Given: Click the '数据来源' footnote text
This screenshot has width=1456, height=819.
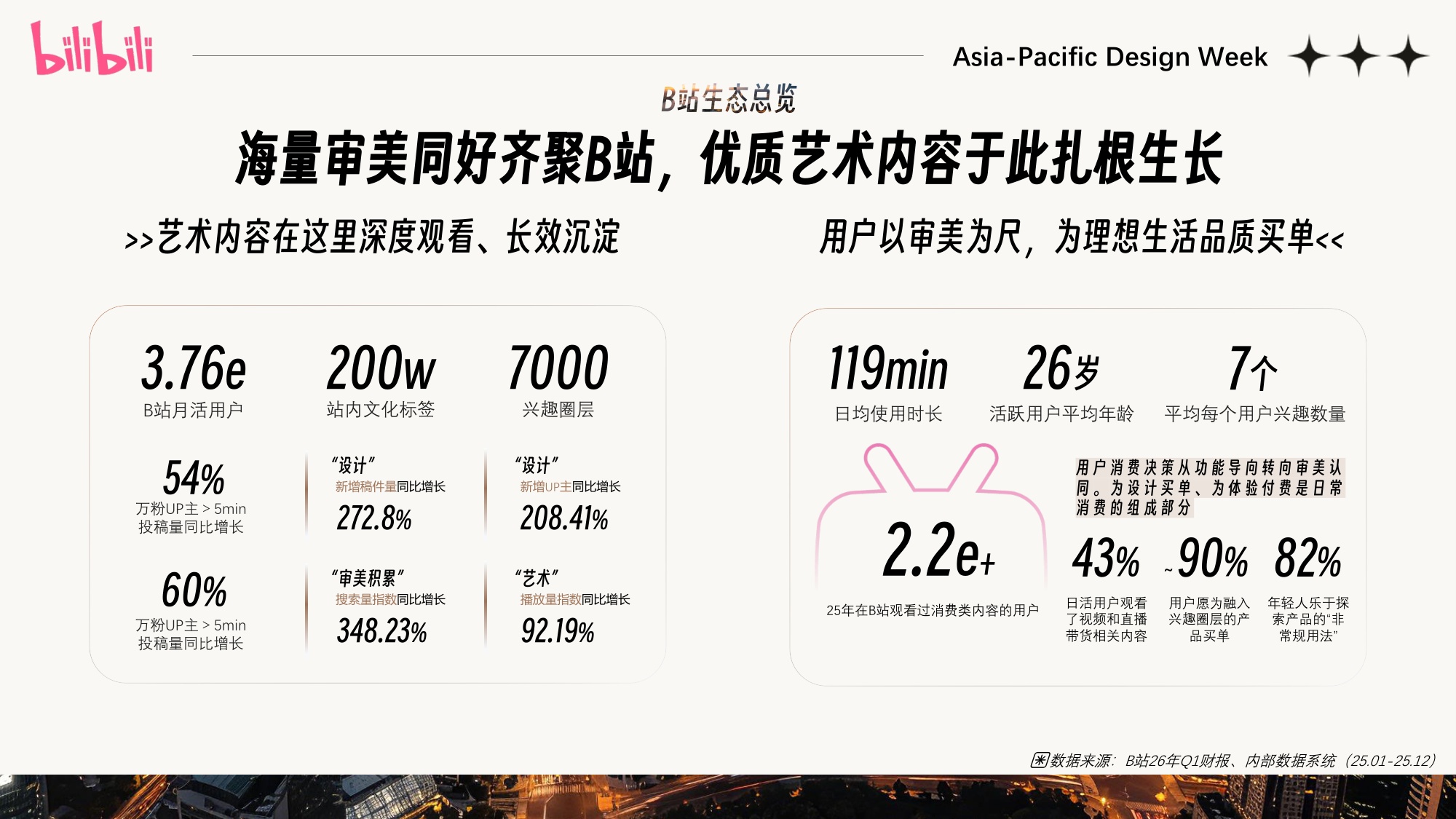Looking at the screenshot, I should [x=1242, y=761].
